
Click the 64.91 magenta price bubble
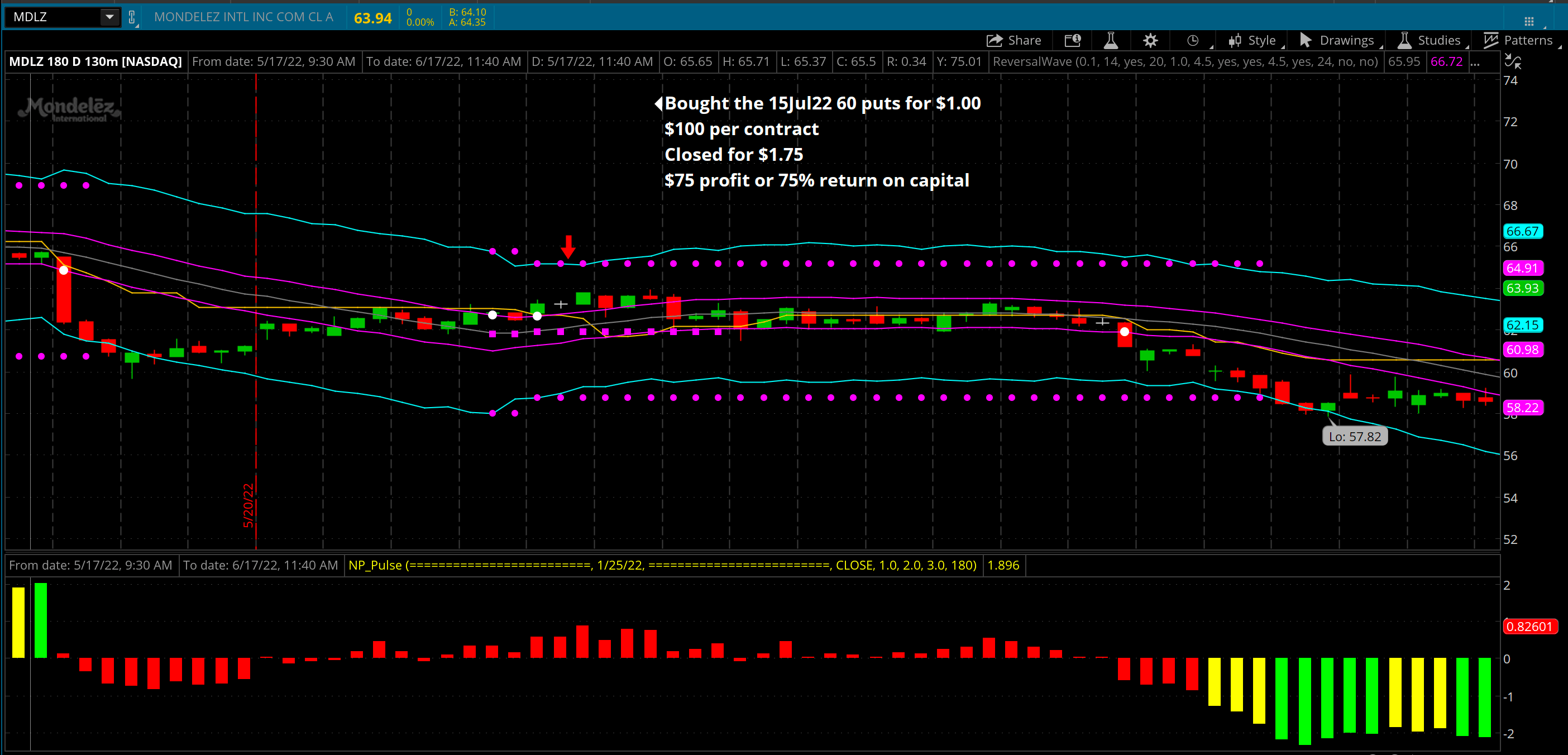point(1522,268)
